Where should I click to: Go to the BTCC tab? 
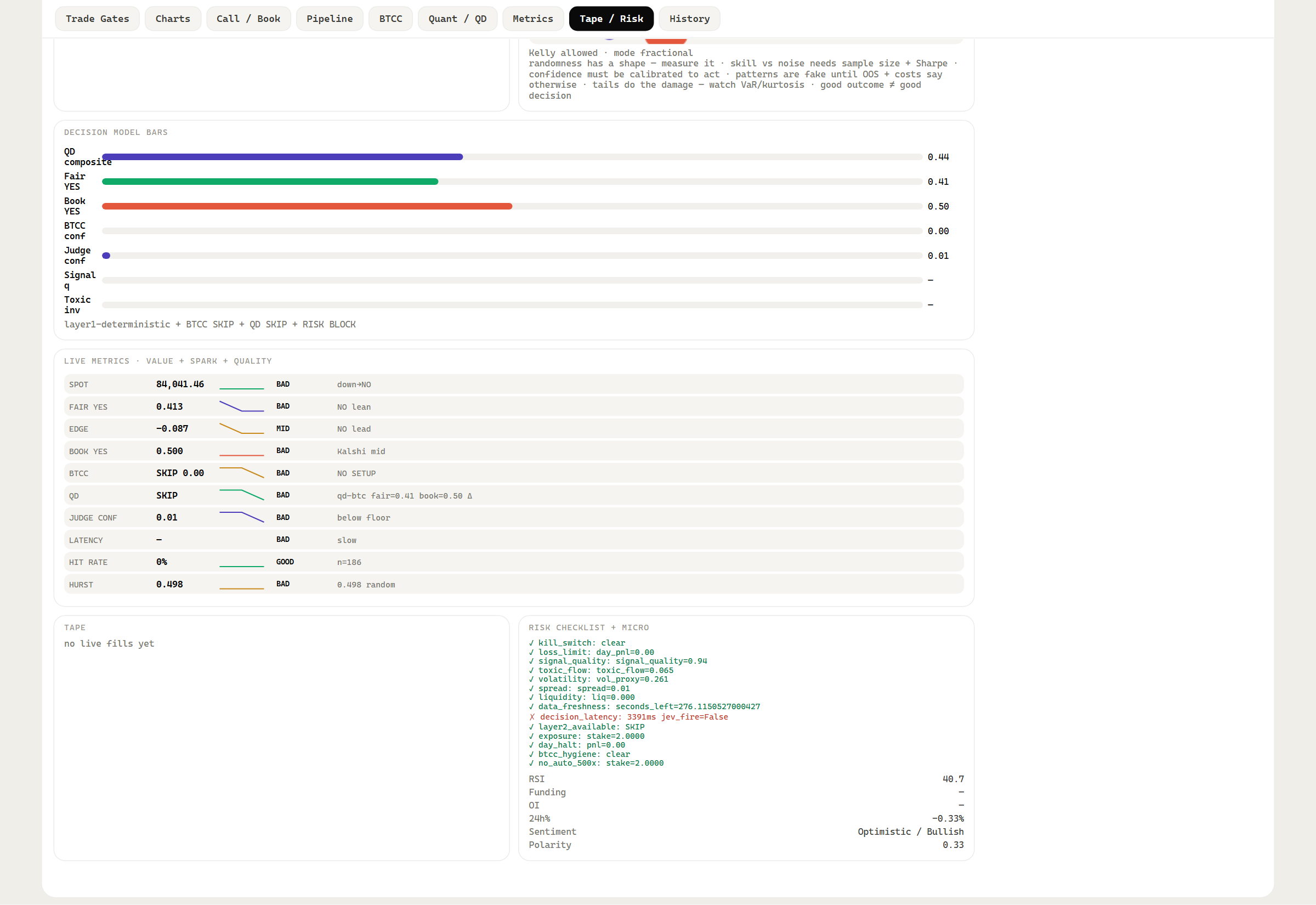pos(390,19)
